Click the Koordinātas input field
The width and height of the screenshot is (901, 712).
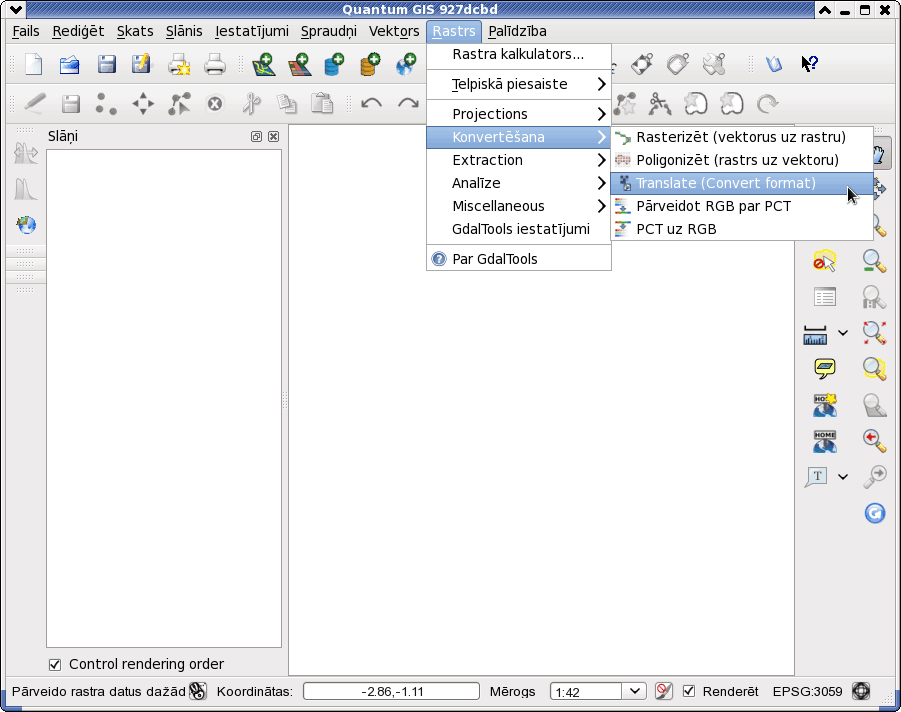(391, 691)
